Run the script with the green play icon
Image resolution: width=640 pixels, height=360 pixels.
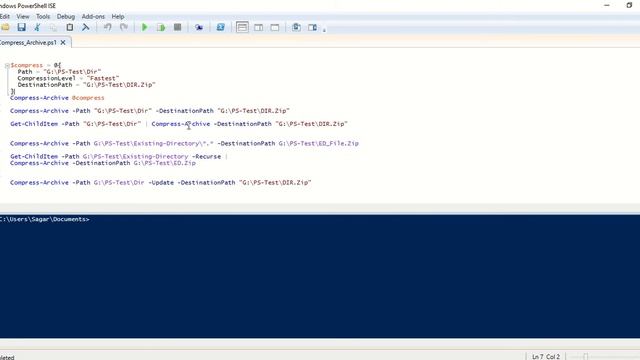tap(144, 27)
